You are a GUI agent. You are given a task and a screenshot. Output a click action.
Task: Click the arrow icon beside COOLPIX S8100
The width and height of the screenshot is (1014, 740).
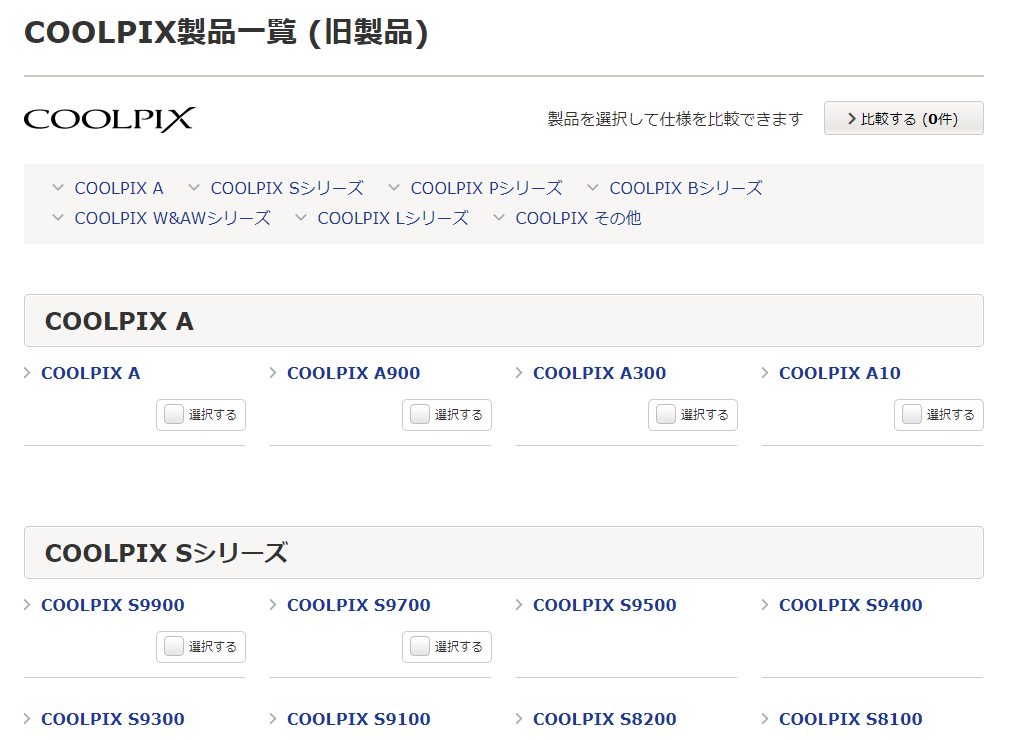click(x=765, y=719)
